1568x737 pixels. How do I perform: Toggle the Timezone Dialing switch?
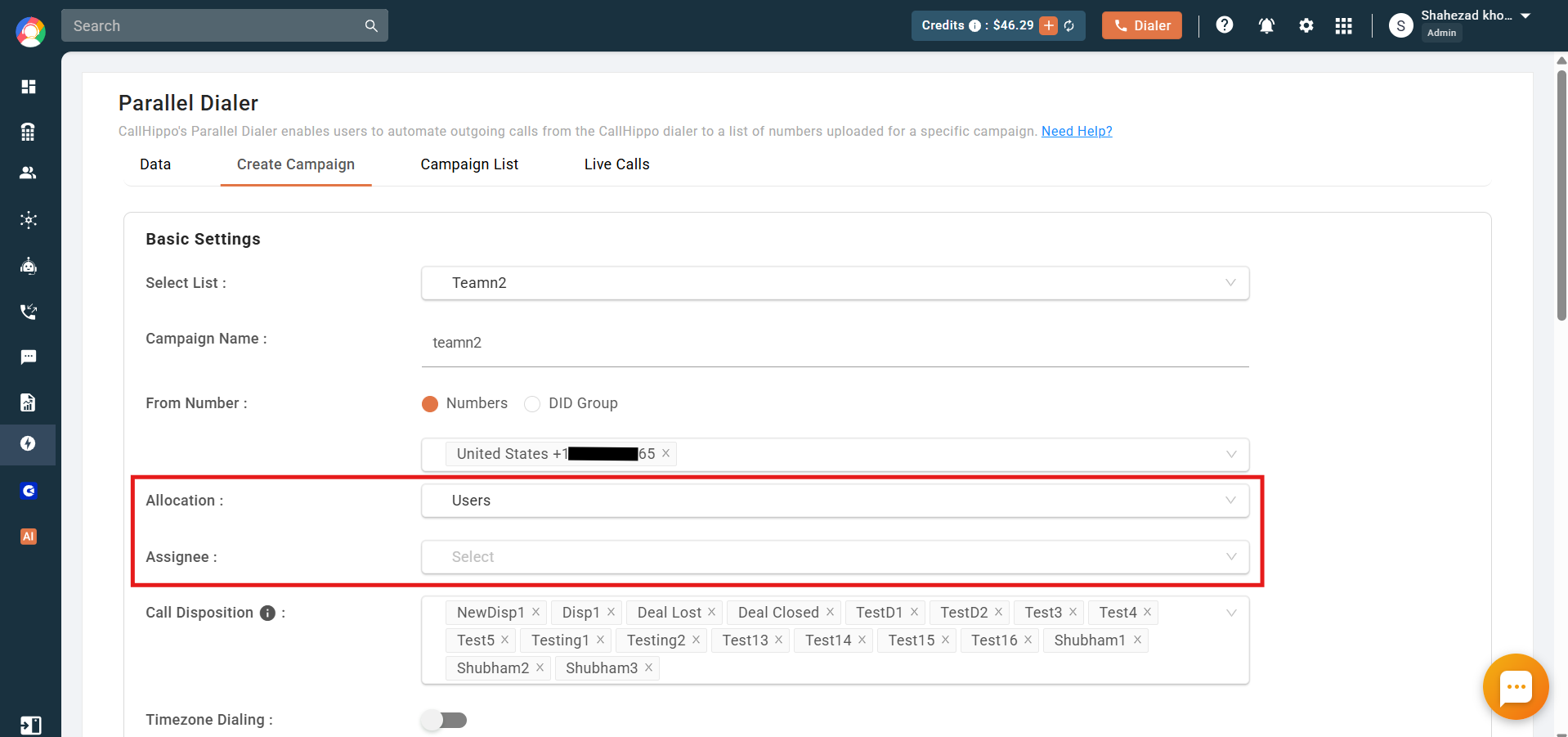coord(444,720)
